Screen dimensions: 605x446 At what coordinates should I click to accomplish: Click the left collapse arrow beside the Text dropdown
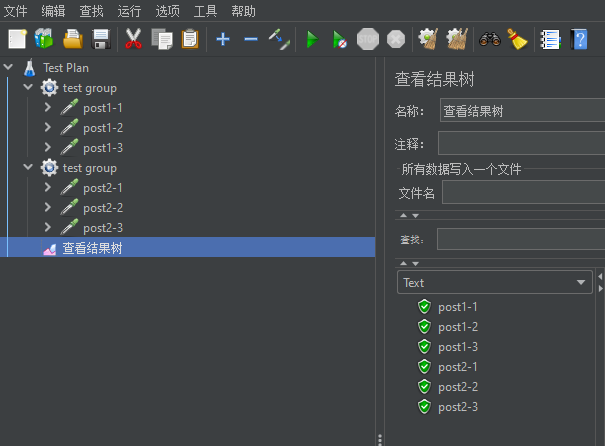600,276
